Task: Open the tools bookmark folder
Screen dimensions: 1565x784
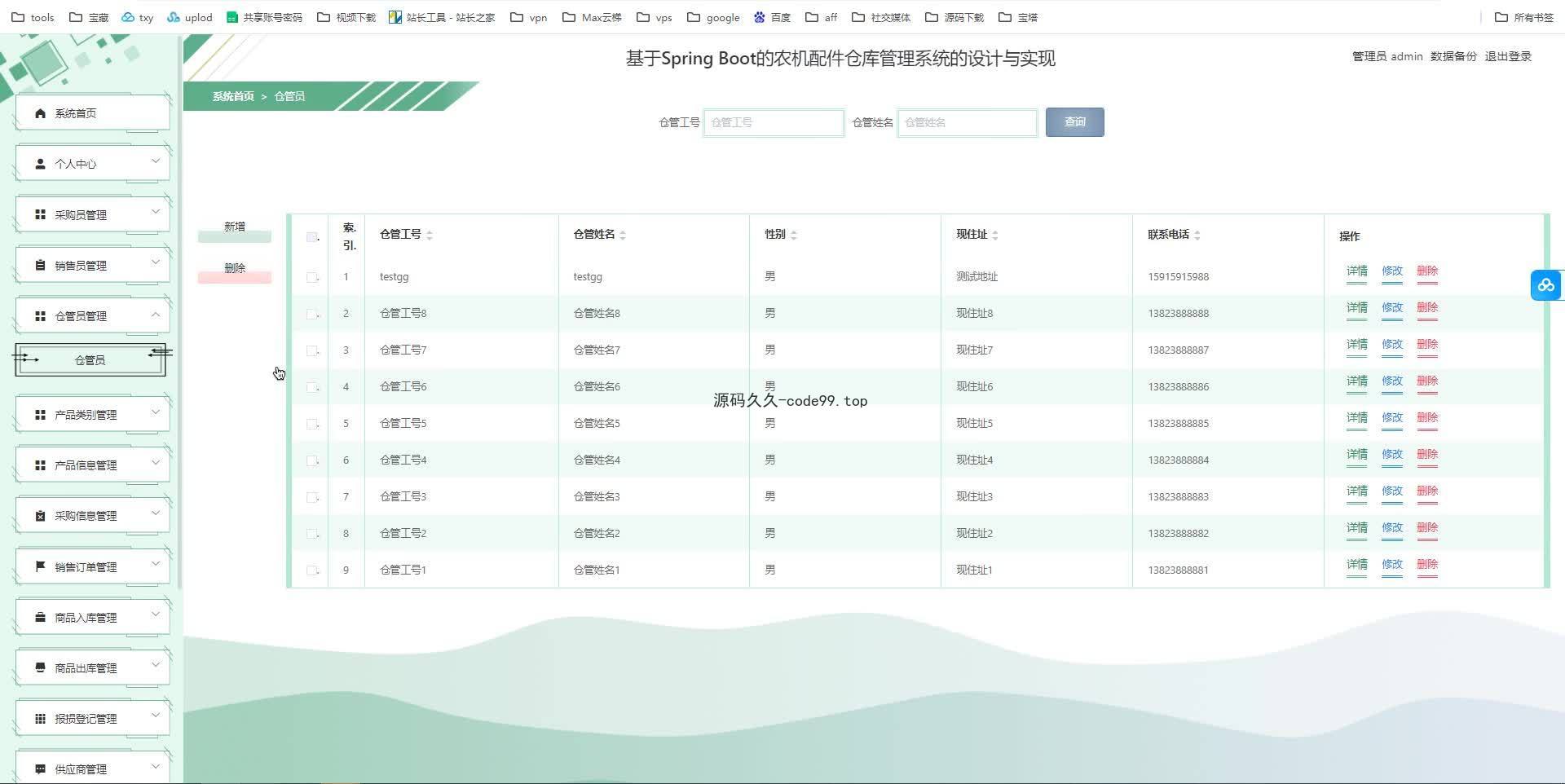Action: tap(33, 17)
